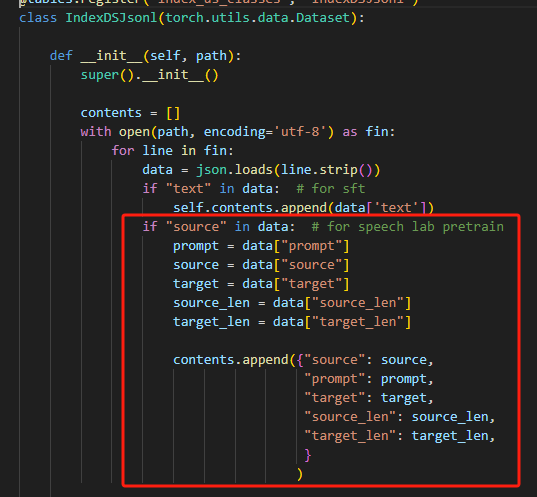The height and width of the screenshot is (497, 537).
Task: Click the closing parenthesis of contents.append
Action: pyautogui.click(x=300, y=474)
